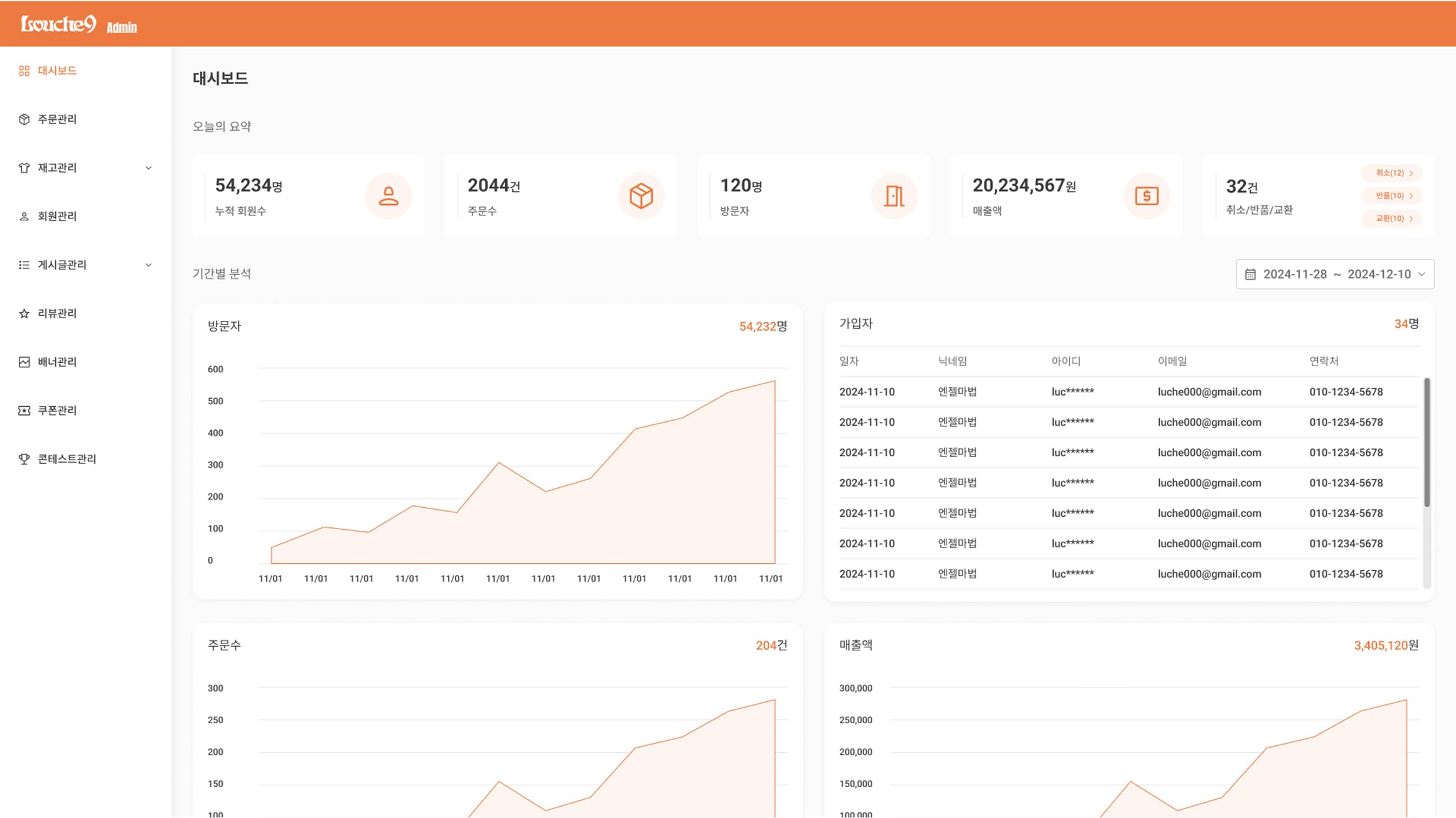This screenshot has height=818, width=1456.
Task: Select the trophy icon for 콘테스트관리
Action: [x=24, y=459]
